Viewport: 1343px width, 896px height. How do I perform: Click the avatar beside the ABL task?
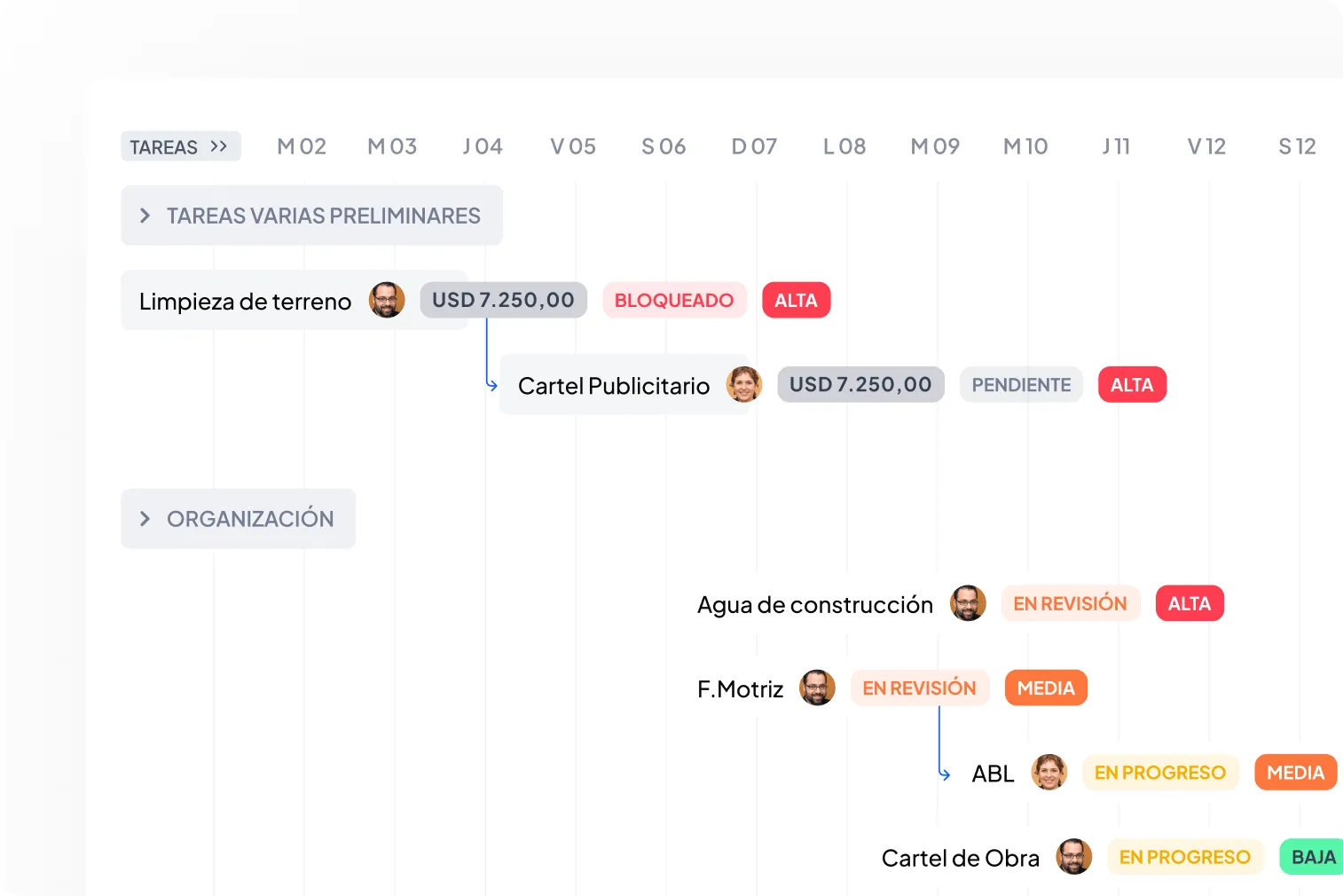pos(1049,772)
